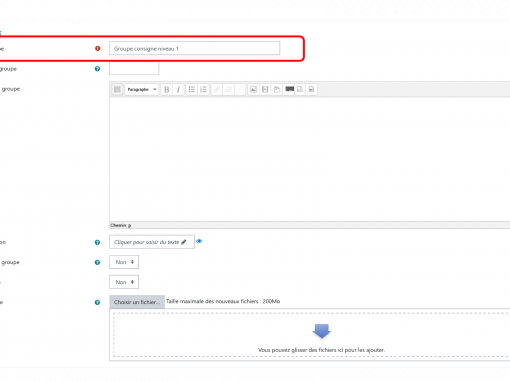Open help for the group ID number field
This screenshot has width=510, height=382.
[97, 69]
